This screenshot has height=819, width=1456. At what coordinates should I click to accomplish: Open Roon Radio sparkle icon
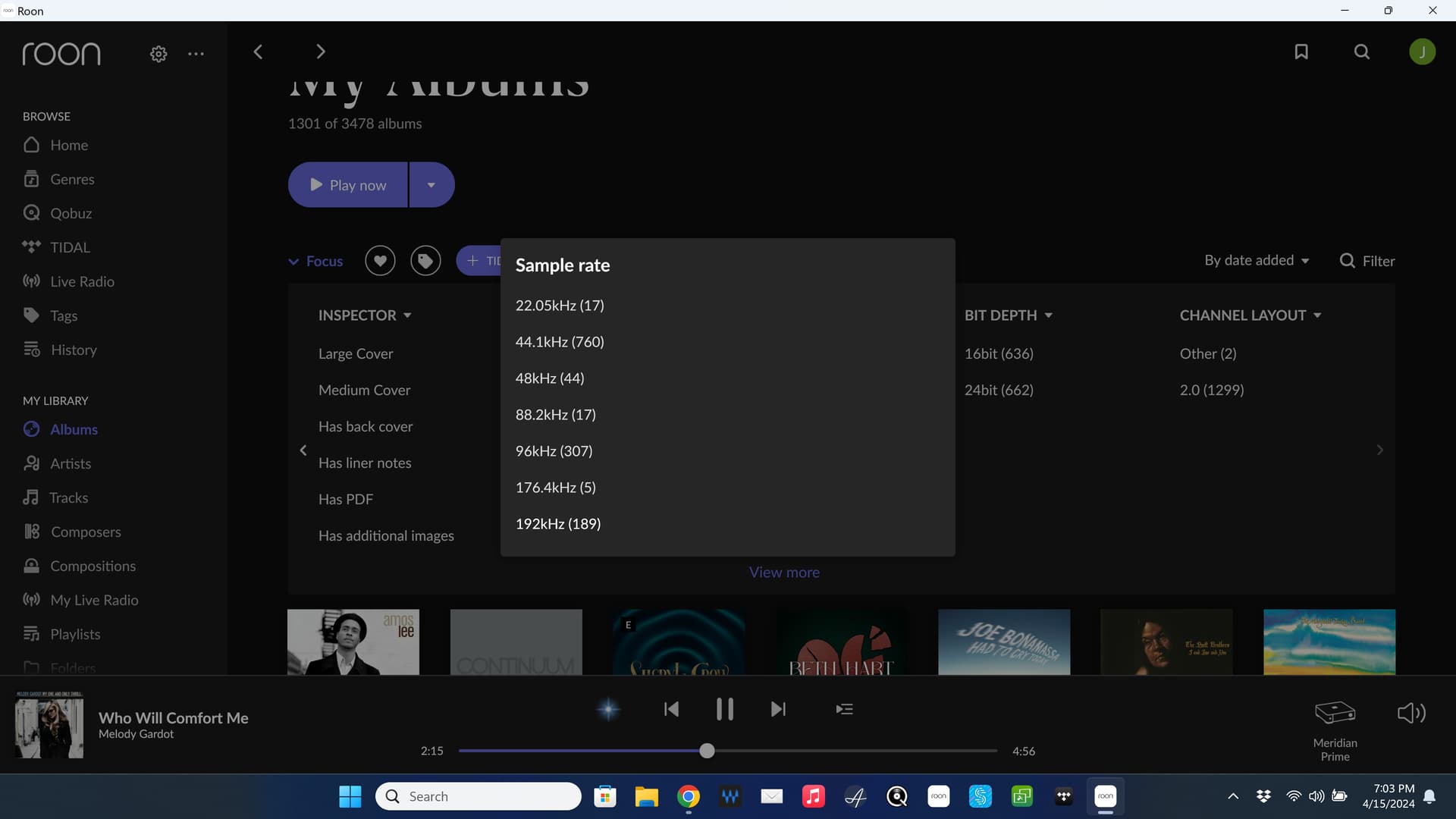608,709
